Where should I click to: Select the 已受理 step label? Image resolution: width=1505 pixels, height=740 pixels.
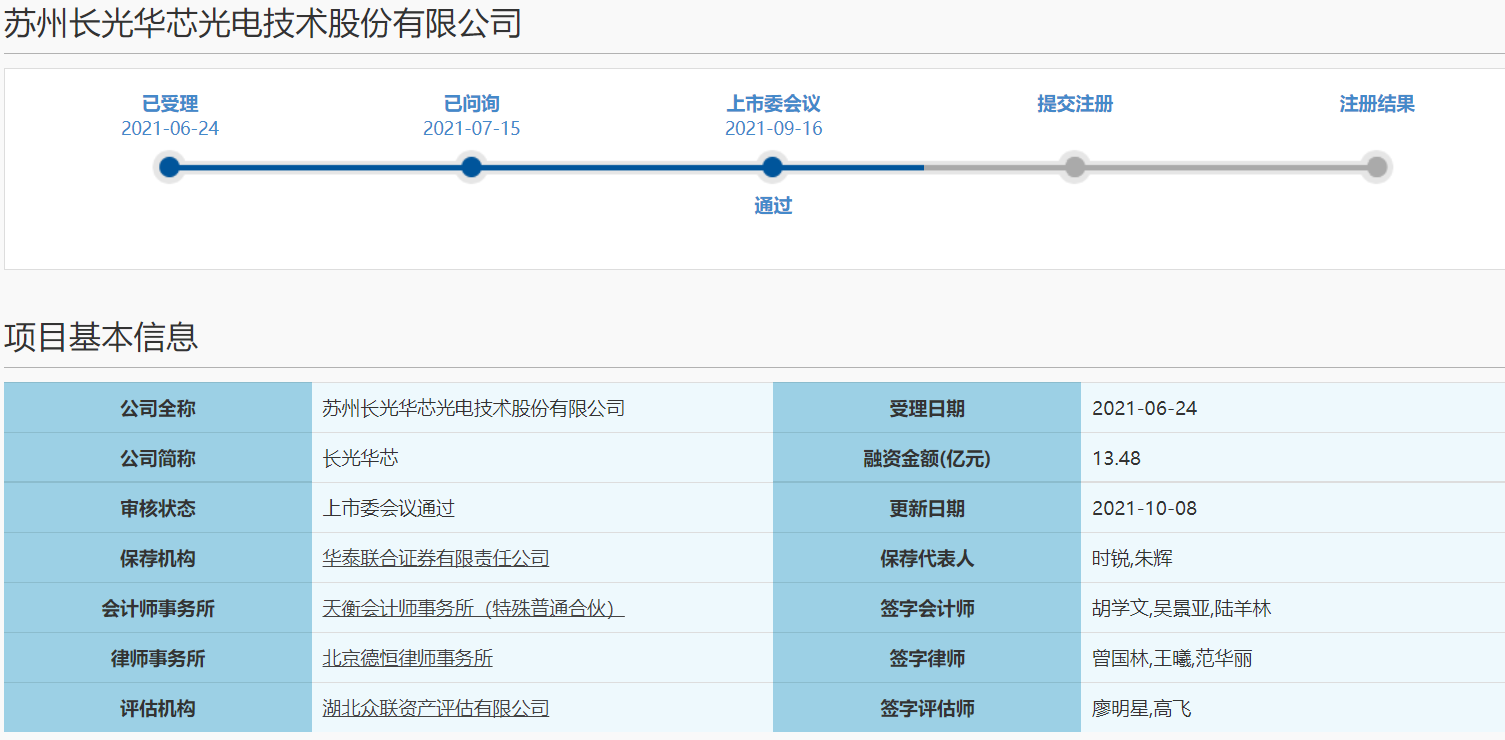tap(170, 104)
